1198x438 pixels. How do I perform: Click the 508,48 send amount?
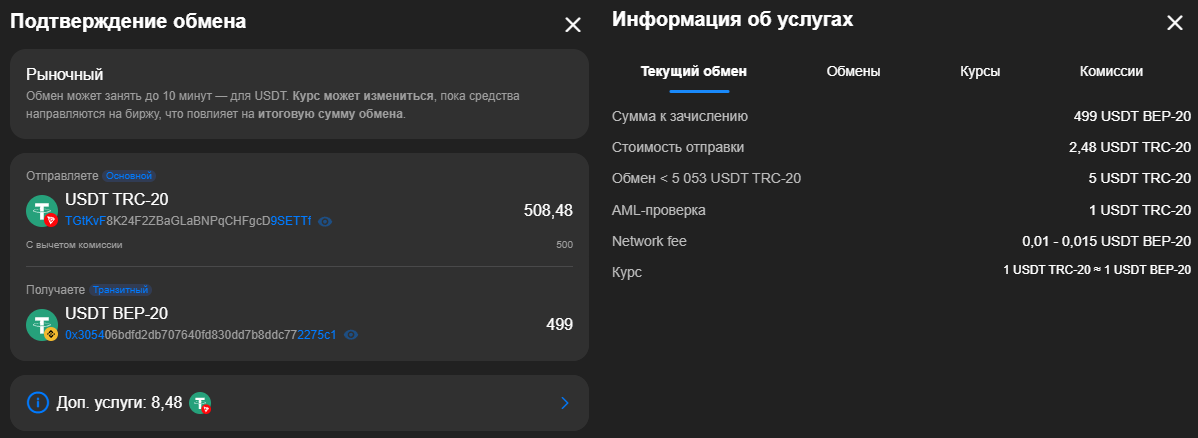click(549, 210)
